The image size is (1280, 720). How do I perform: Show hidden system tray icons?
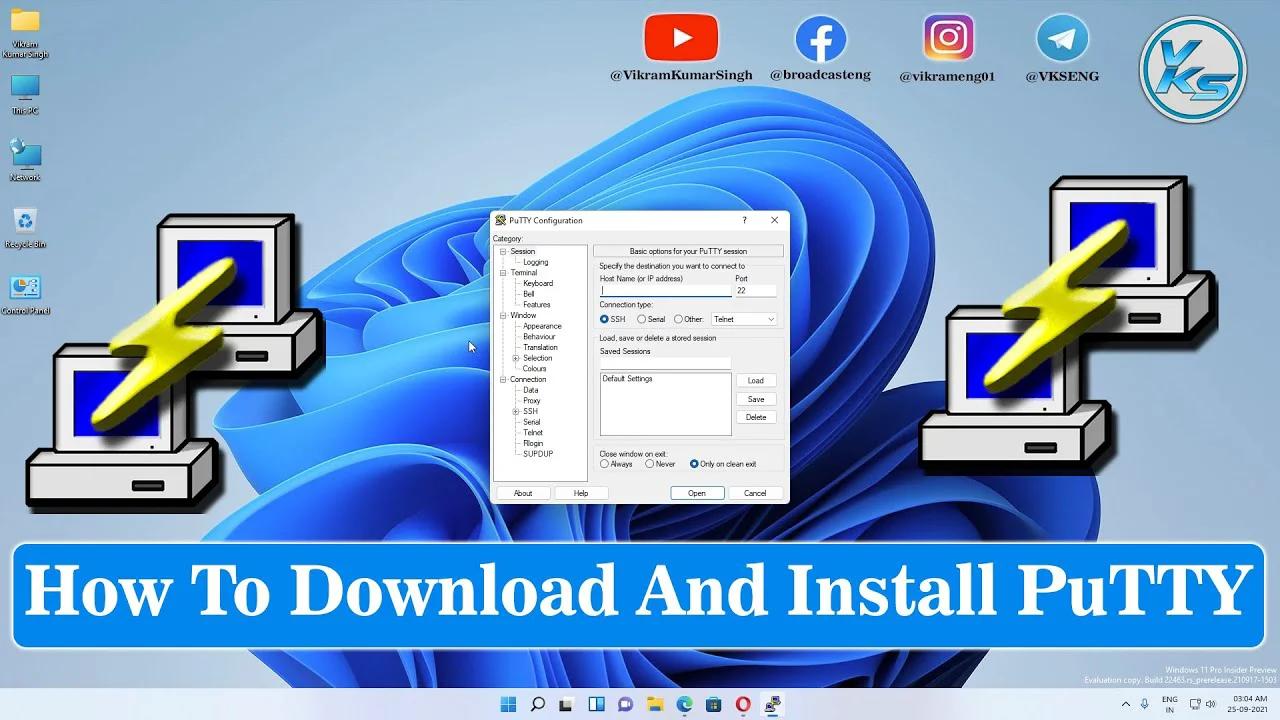1126,704
